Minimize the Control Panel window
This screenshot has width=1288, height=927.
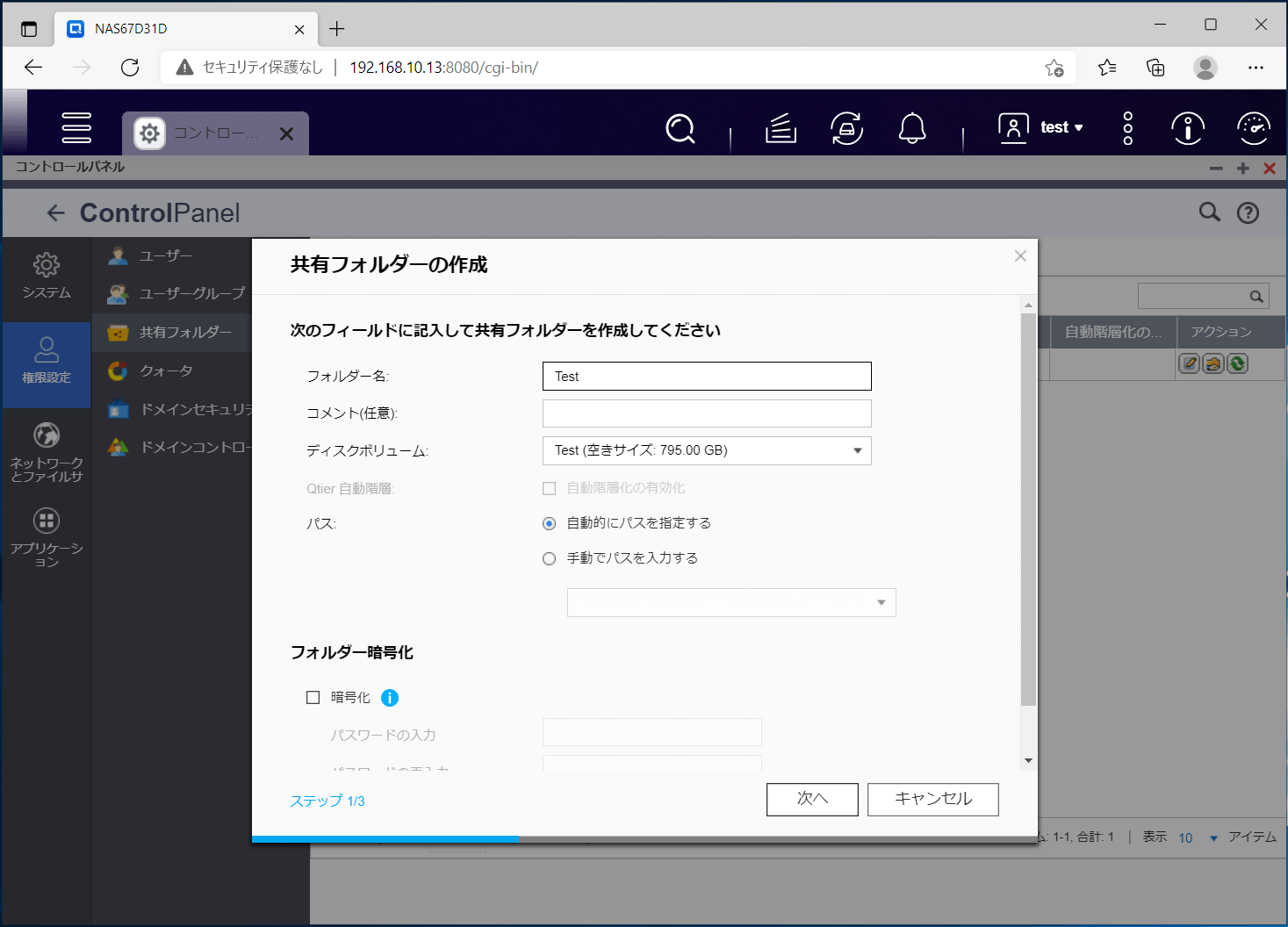click(1216, 169)
